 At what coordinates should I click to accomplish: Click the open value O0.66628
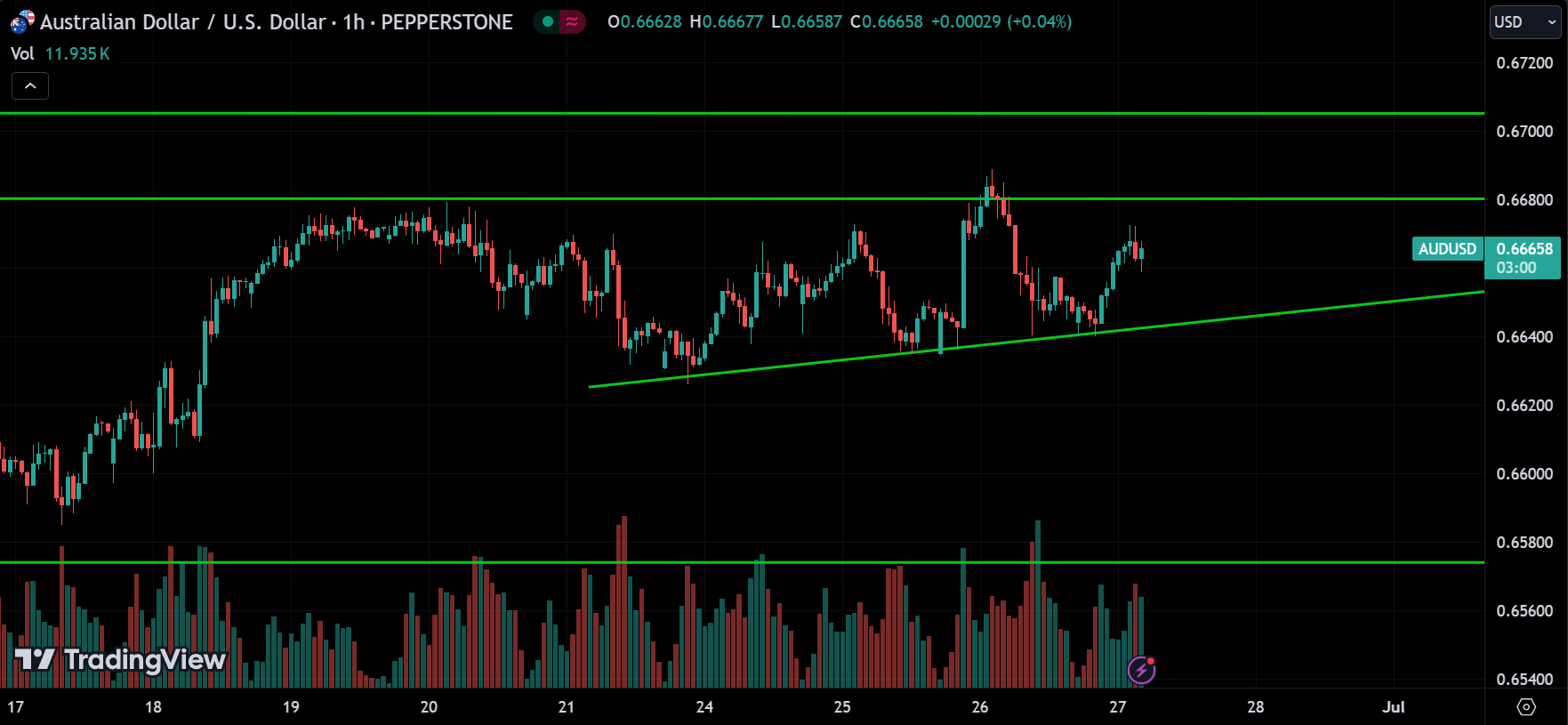644,21
